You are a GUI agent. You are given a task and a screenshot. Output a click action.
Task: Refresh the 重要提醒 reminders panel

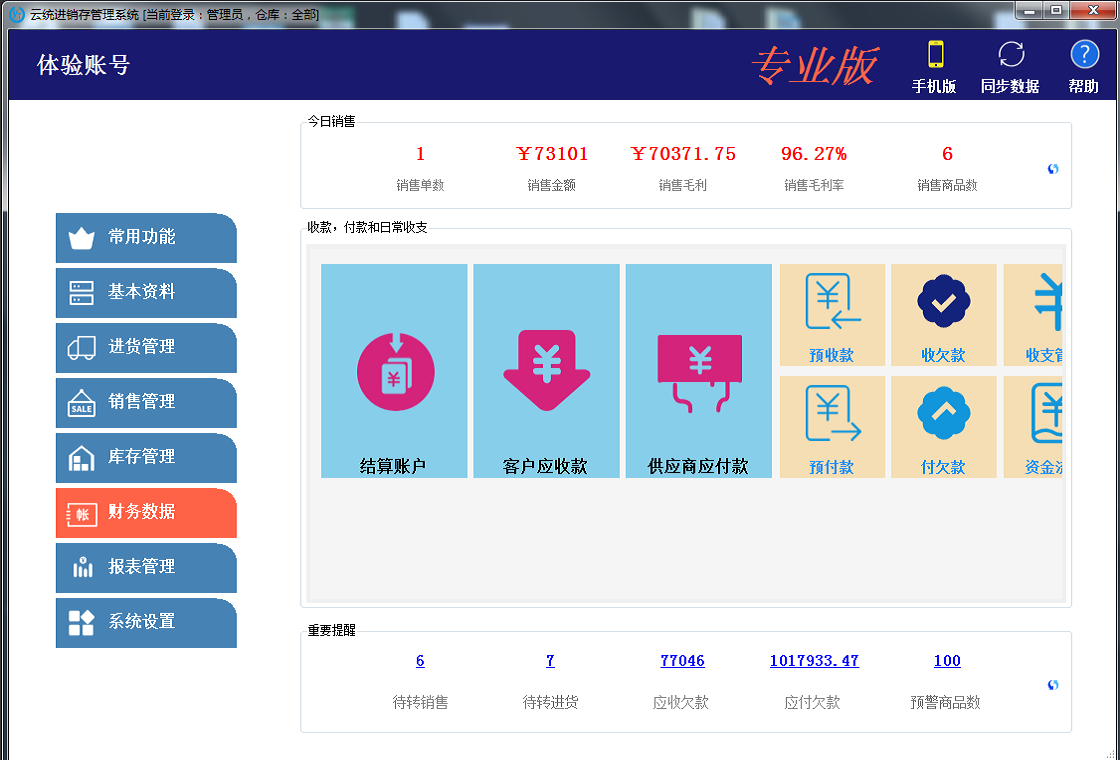click(1053, 685)
